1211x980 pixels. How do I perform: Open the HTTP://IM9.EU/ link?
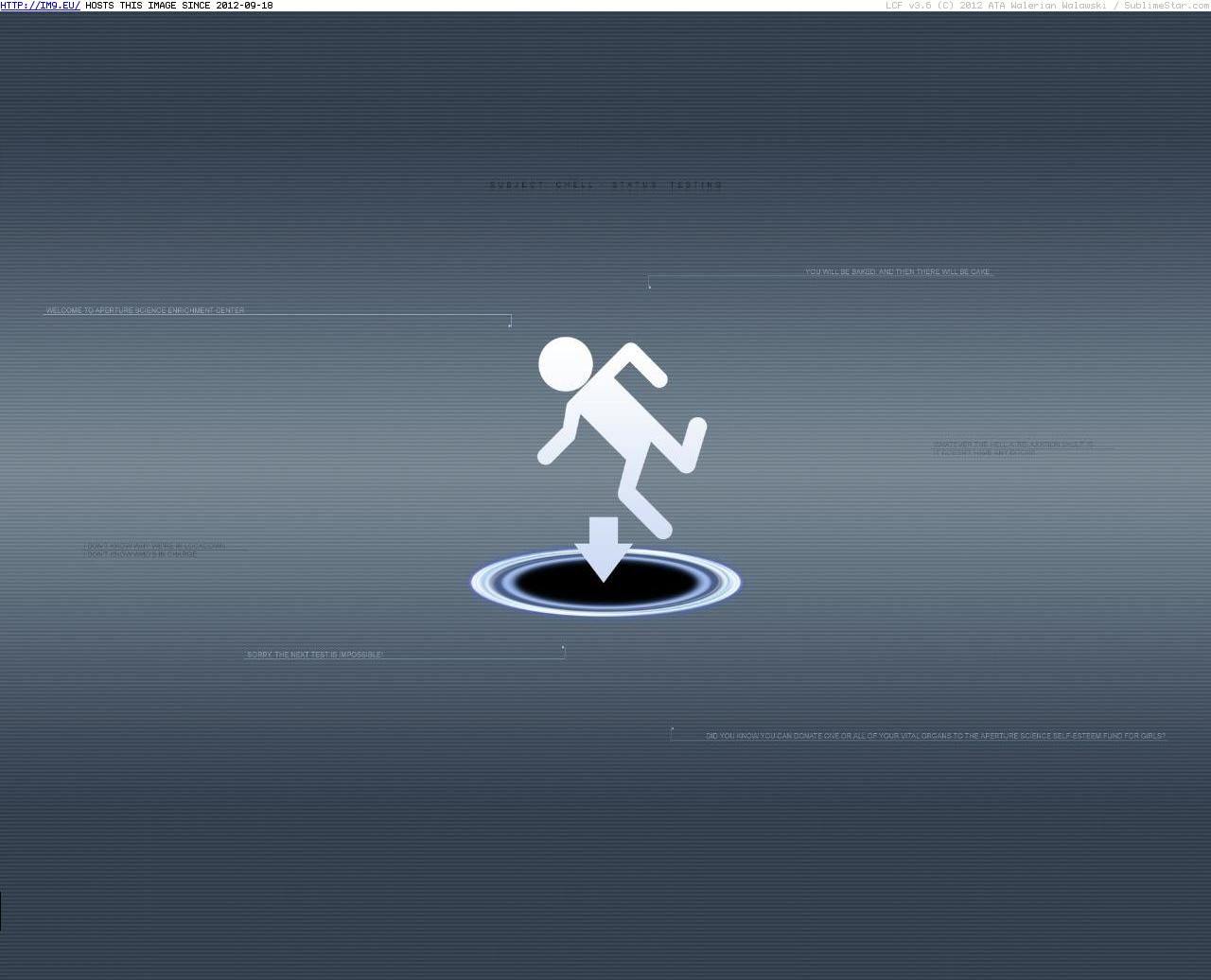click(40, 6)
